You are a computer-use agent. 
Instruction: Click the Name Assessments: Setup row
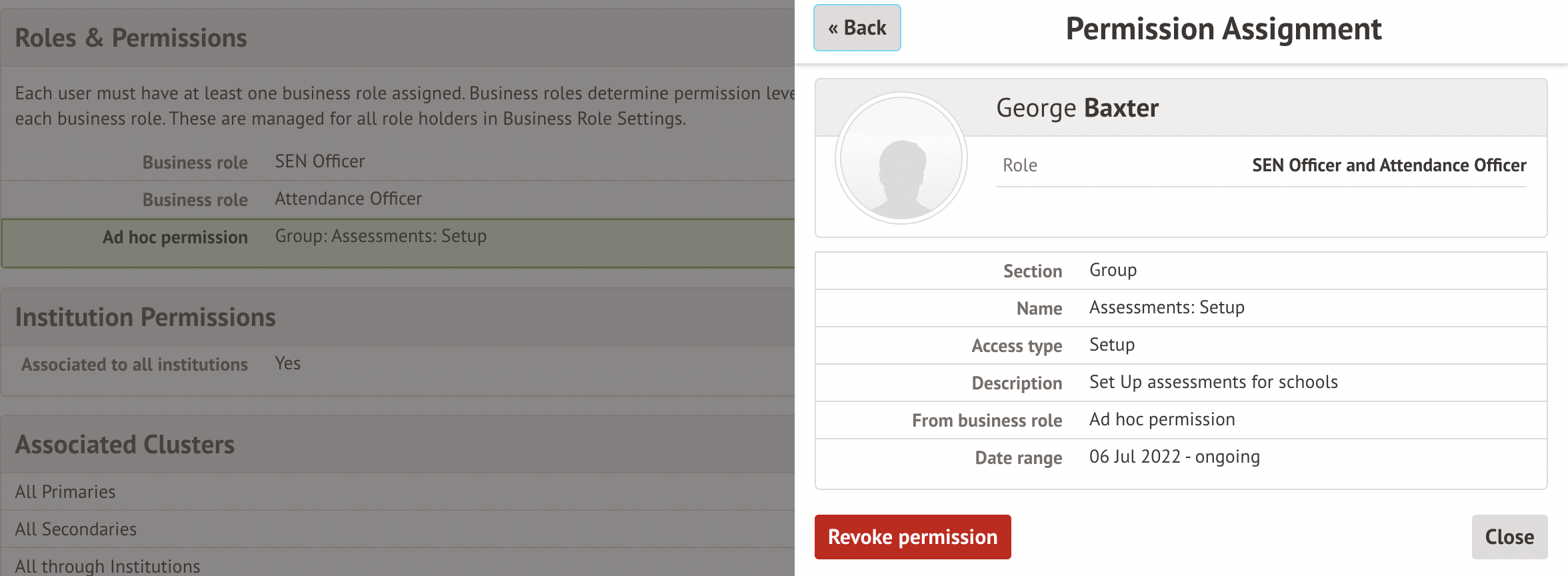click(x=1180, y=308)
